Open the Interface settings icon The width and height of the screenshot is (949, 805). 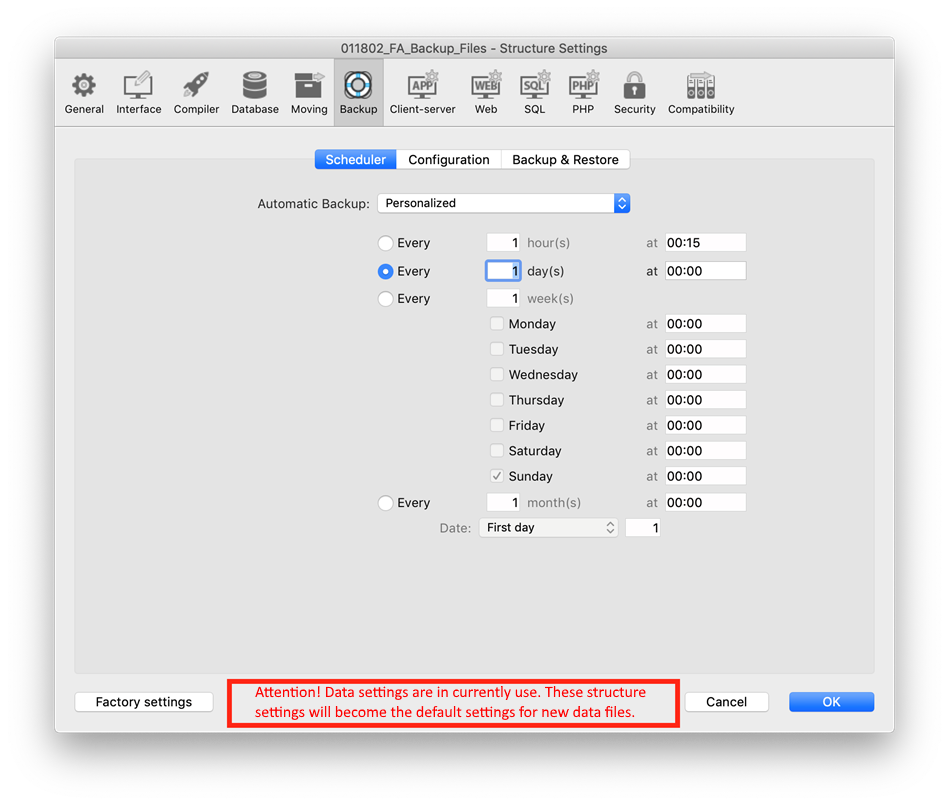click(x=138, y=93)
